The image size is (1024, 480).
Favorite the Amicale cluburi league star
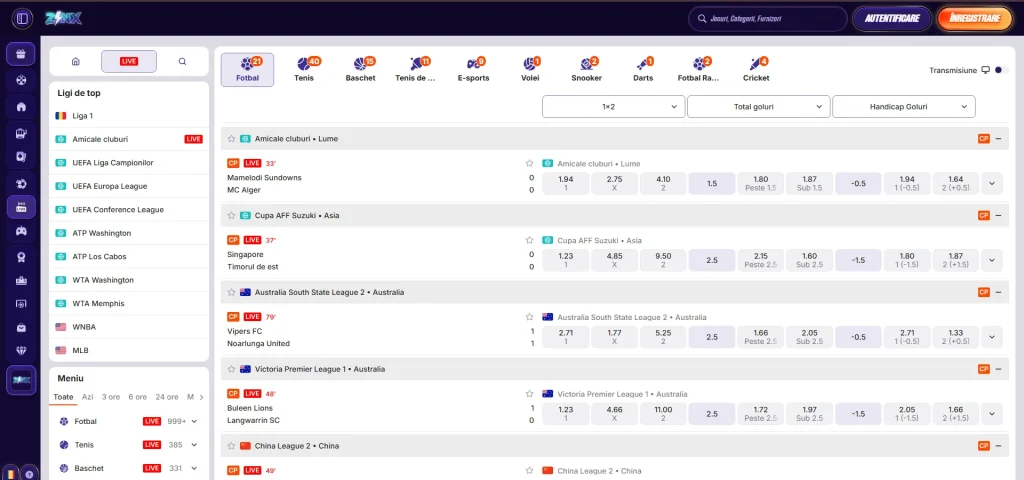pos(231,139)
